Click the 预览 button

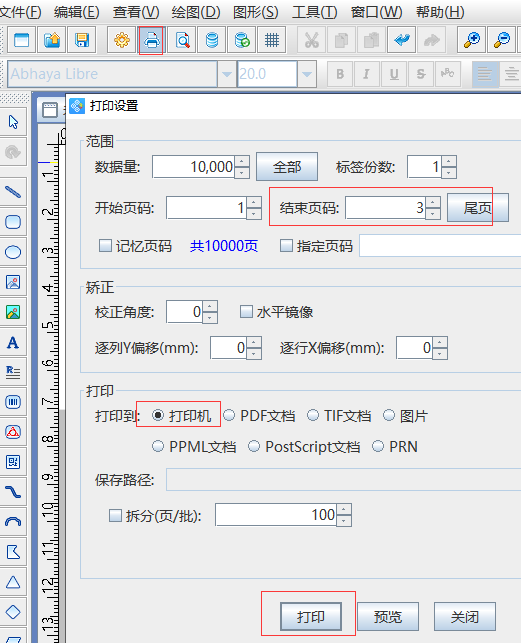click(x=388, y=616)
